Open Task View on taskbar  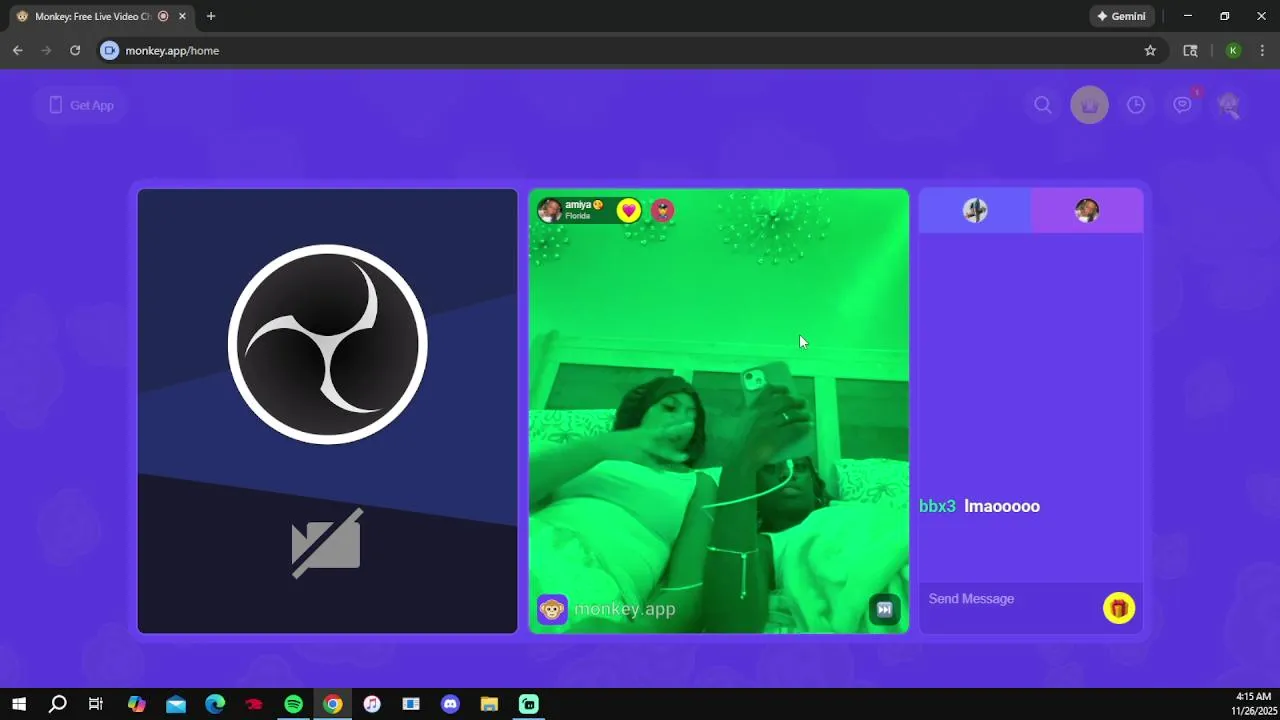click(x=96, y=704)
